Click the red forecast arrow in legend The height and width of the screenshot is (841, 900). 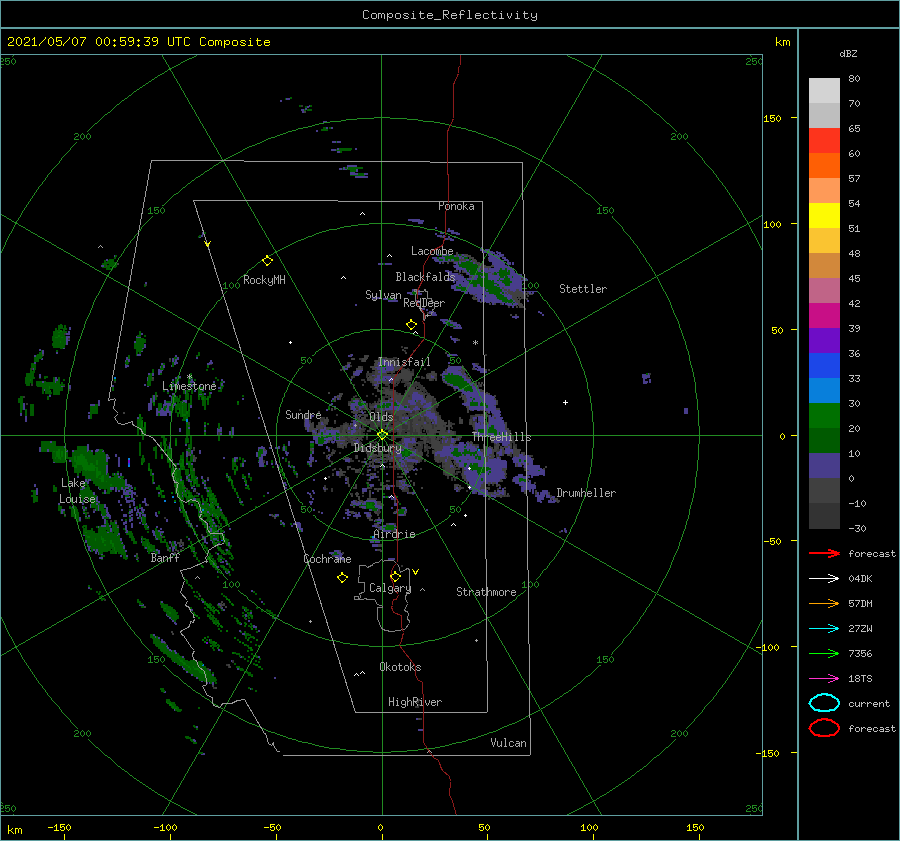[824, 553]
